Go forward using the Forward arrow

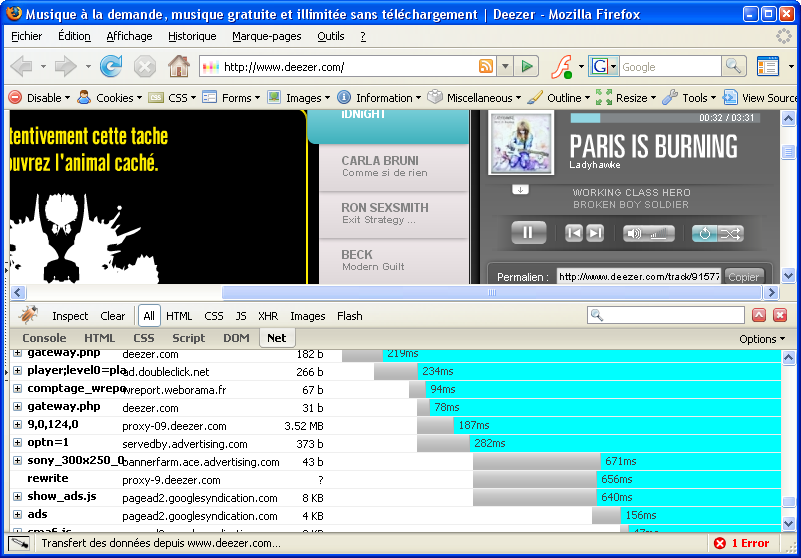pyautogui.click(x=65, y=66)
